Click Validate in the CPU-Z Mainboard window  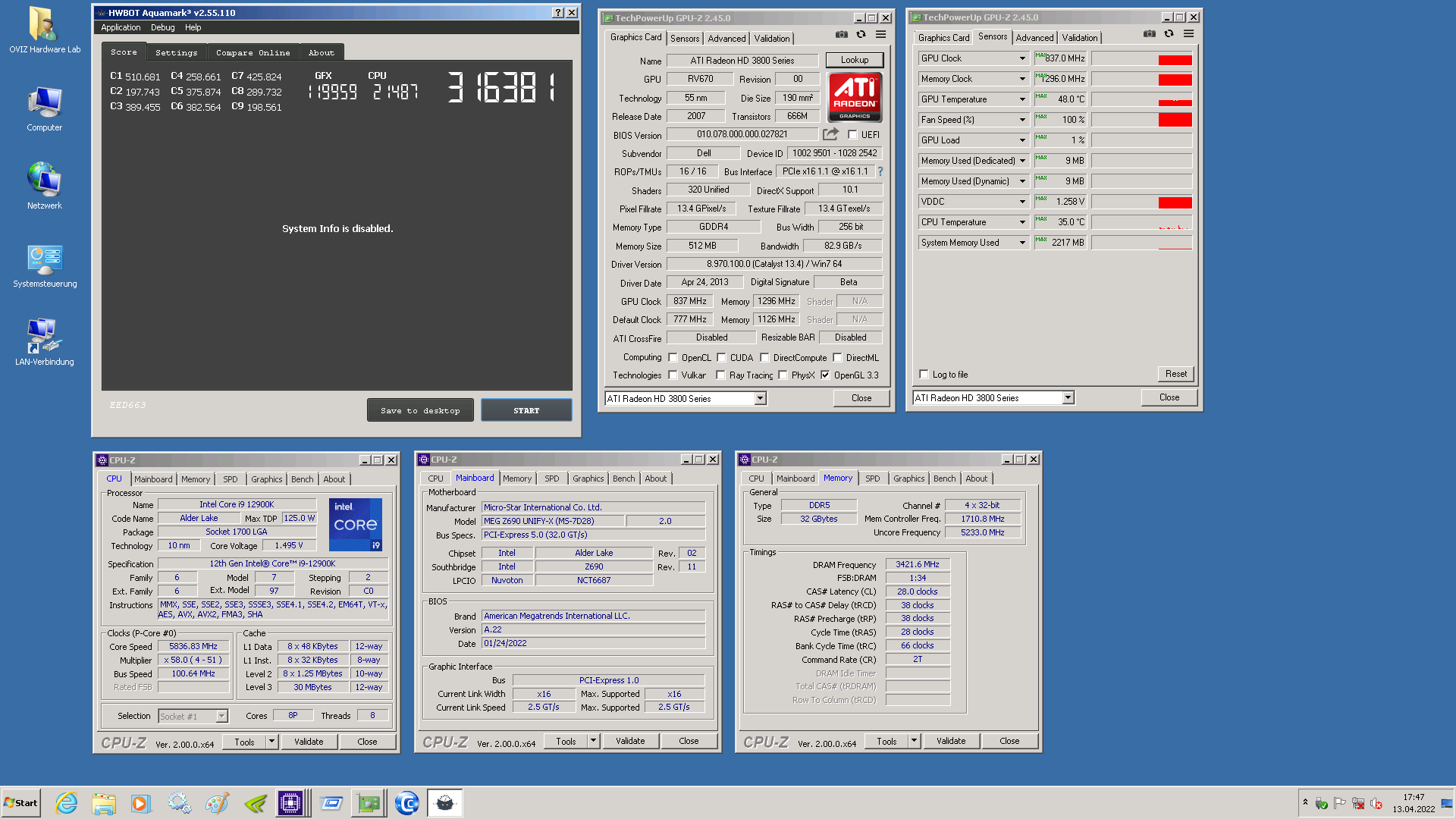pyautogui.click(x=630, y=741)
